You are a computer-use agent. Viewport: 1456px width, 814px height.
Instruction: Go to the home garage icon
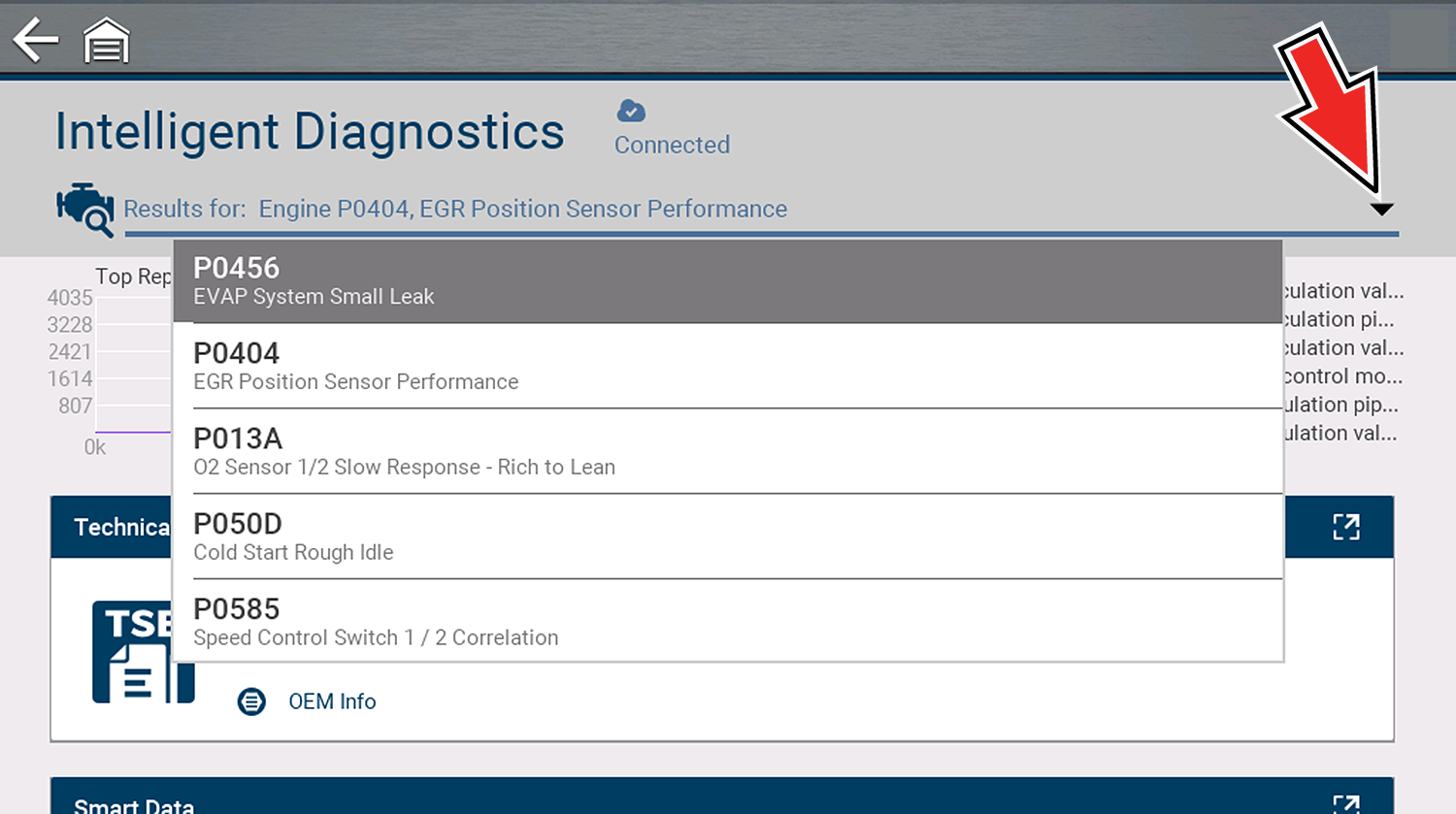tap(106, 41)
